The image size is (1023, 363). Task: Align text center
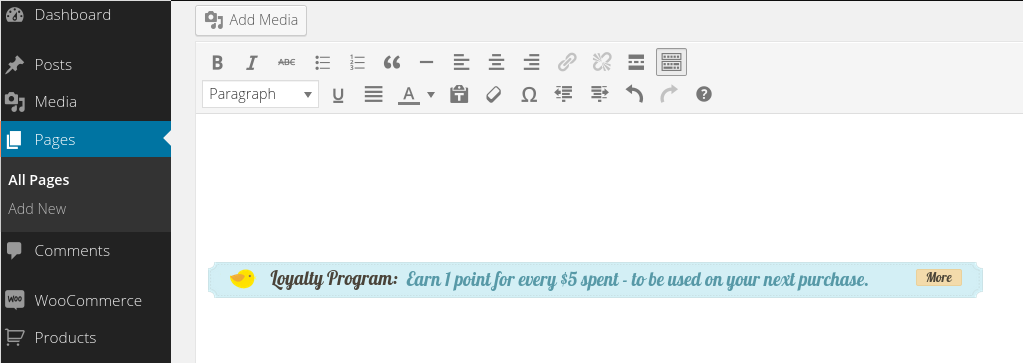[x=496, y=63]
